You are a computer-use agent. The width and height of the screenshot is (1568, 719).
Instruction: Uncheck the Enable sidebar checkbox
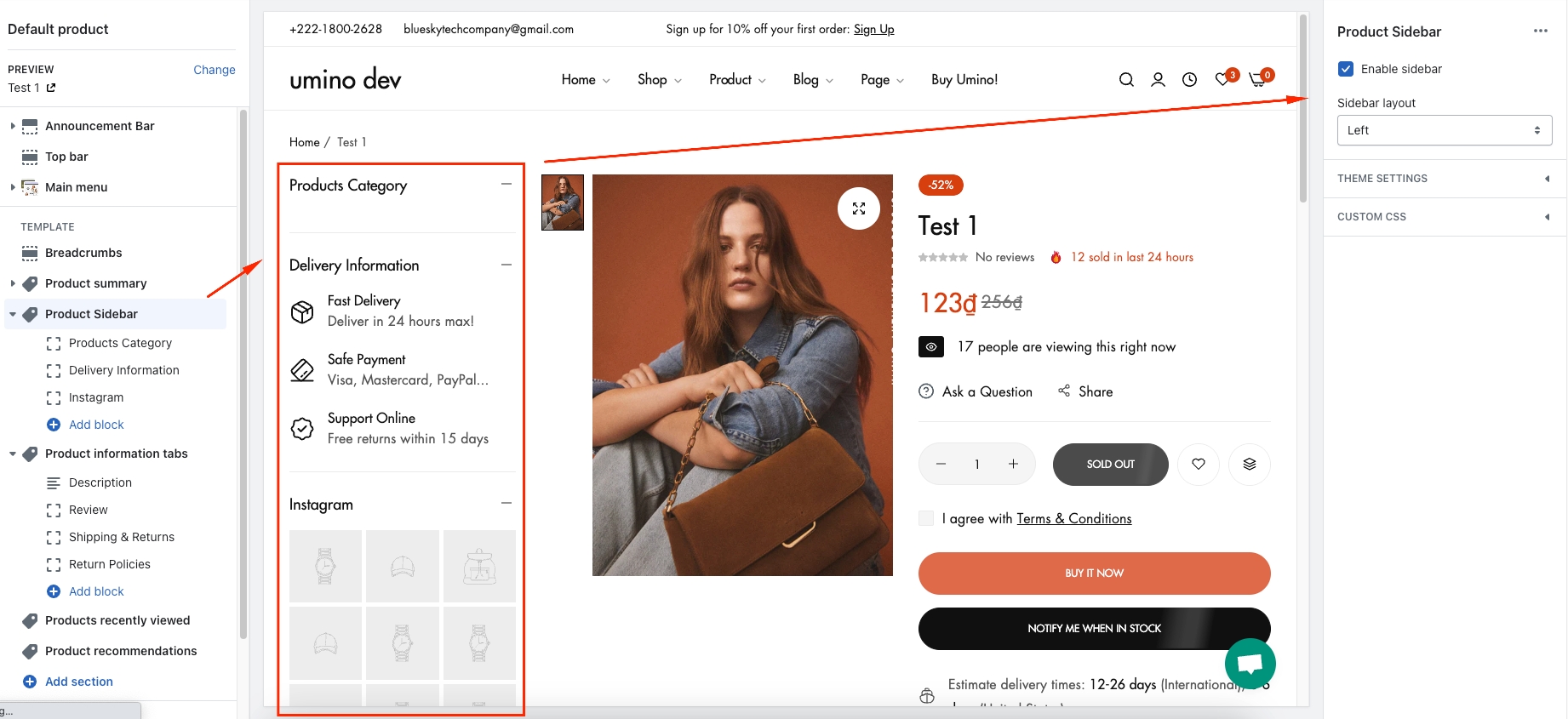(1346, 69)
